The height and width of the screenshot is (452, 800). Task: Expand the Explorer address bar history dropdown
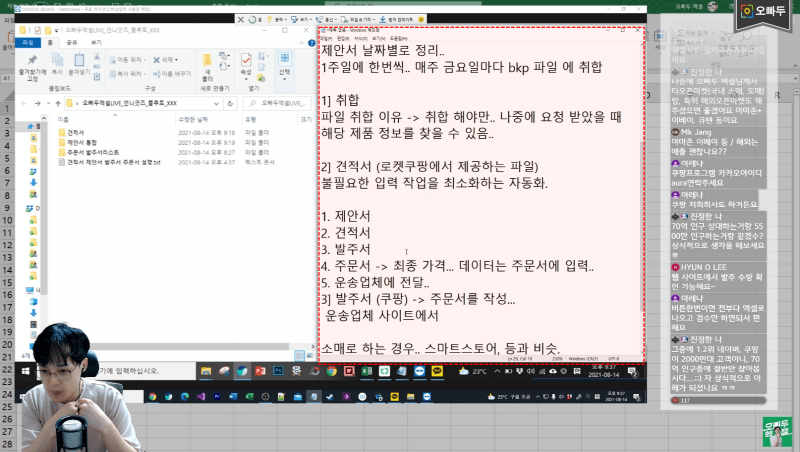(217, 104)
